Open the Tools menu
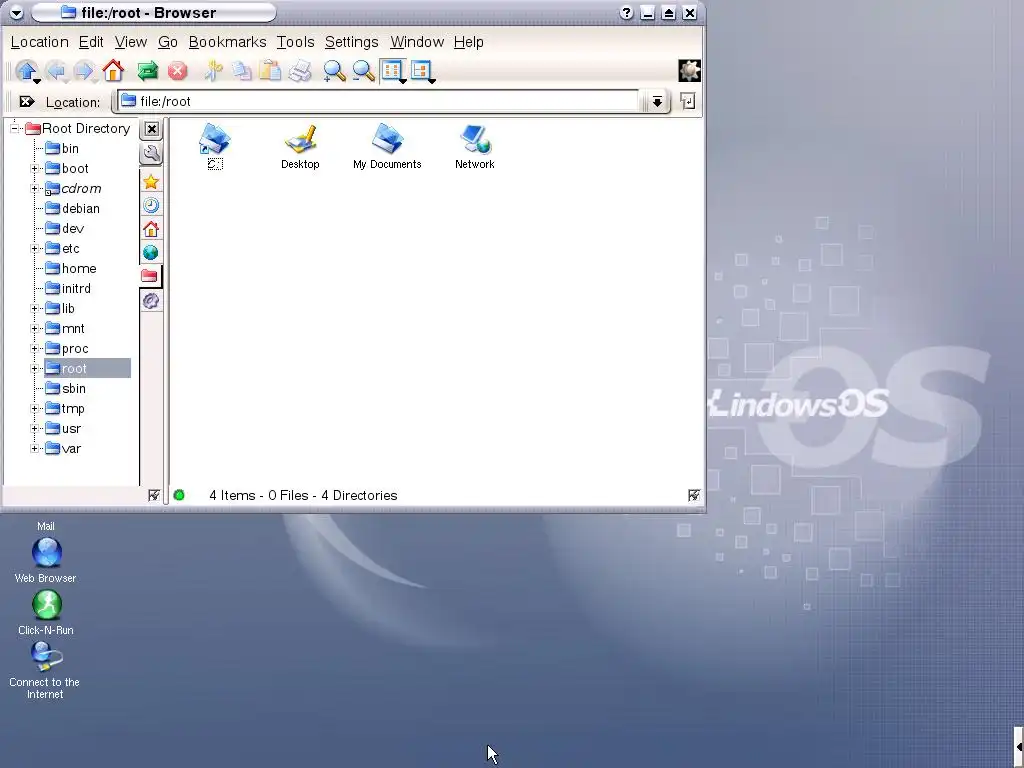The width and height of the screenshot is (1024, 768). 295,42
